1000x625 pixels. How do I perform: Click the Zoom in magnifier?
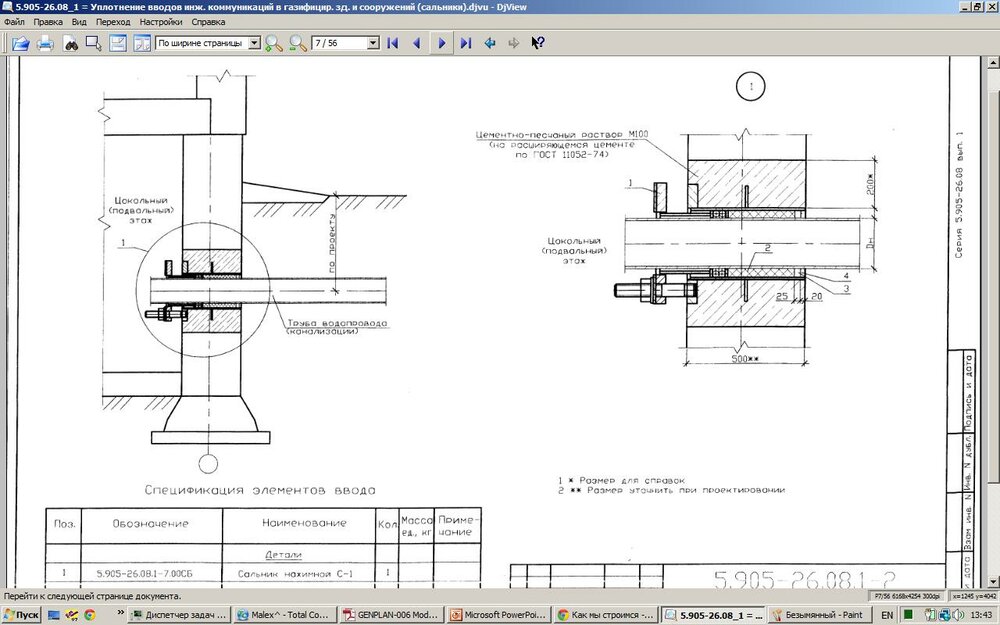[x=273, y=43]
